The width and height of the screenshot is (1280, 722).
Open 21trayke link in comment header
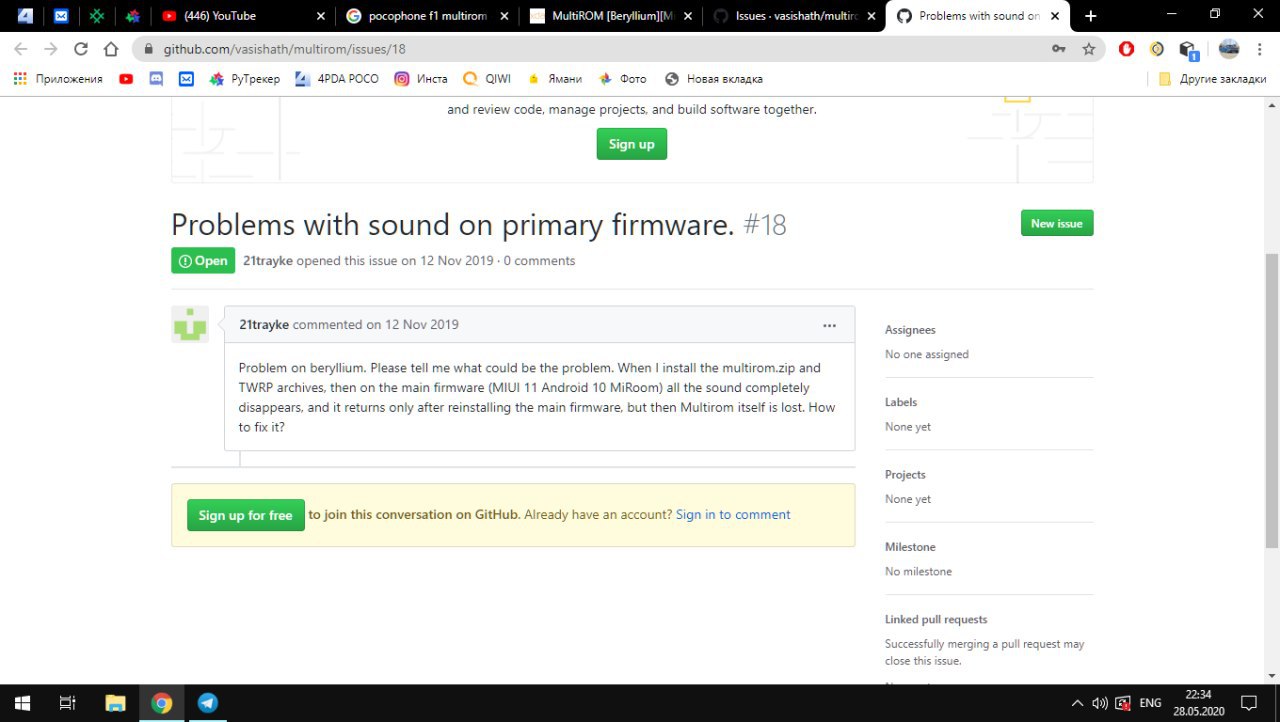[264, 324]
